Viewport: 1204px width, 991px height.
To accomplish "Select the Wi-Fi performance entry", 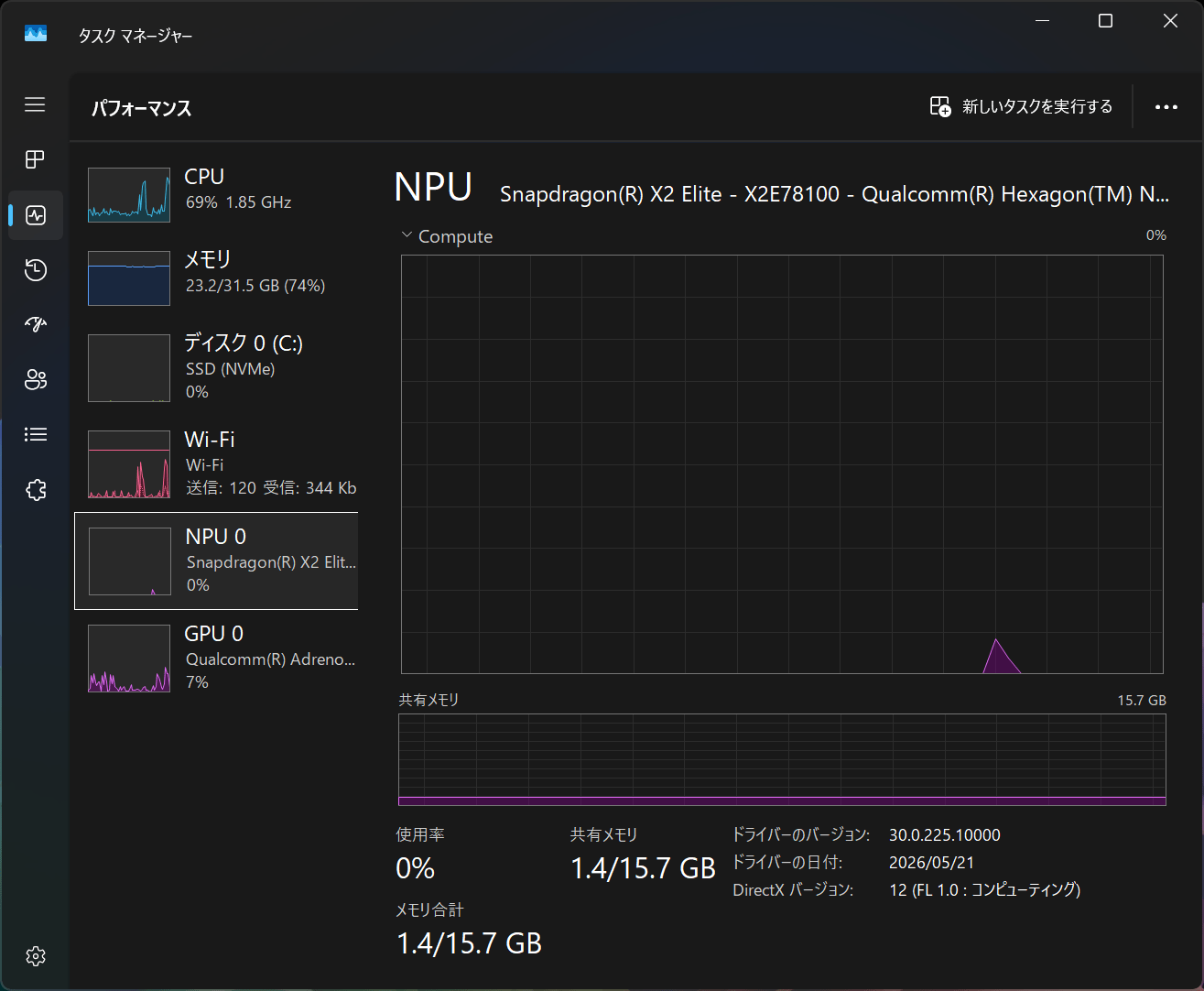I will click(x=216, y=464).
